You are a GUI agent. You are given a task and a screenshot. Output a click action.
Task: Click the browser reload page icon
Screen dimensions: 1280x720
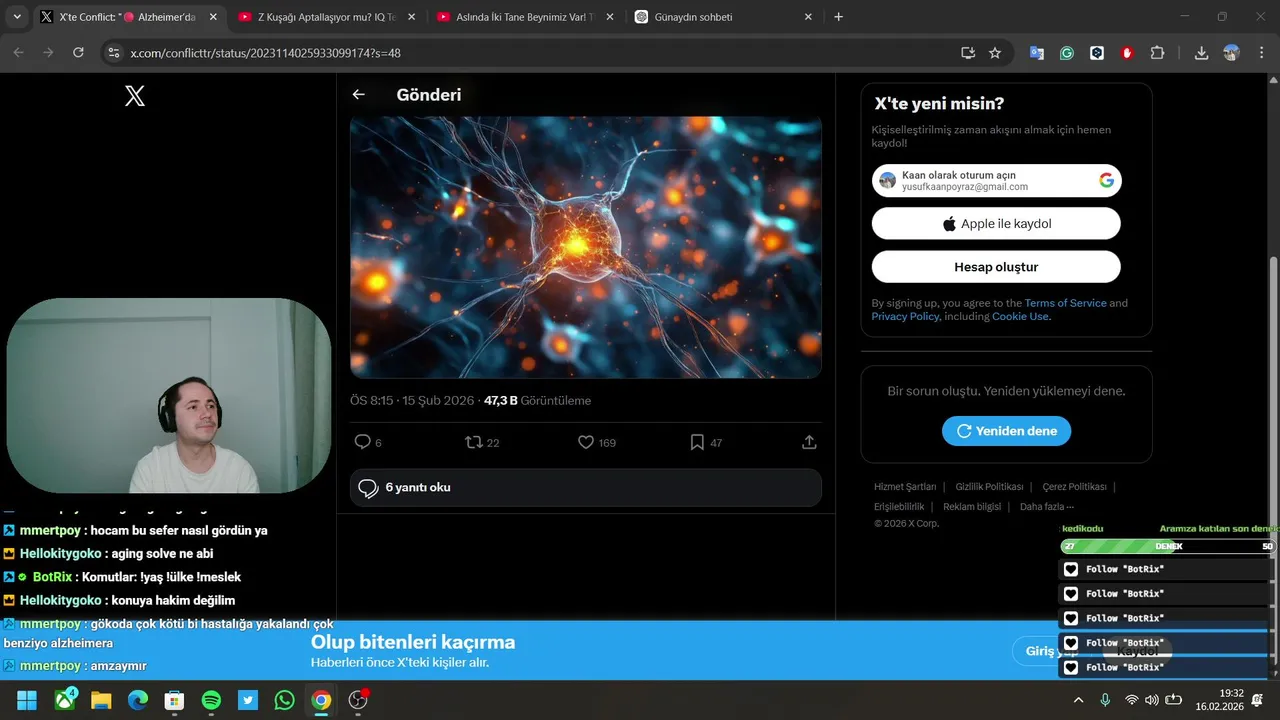pyautogui.click(x=78, y=53)
